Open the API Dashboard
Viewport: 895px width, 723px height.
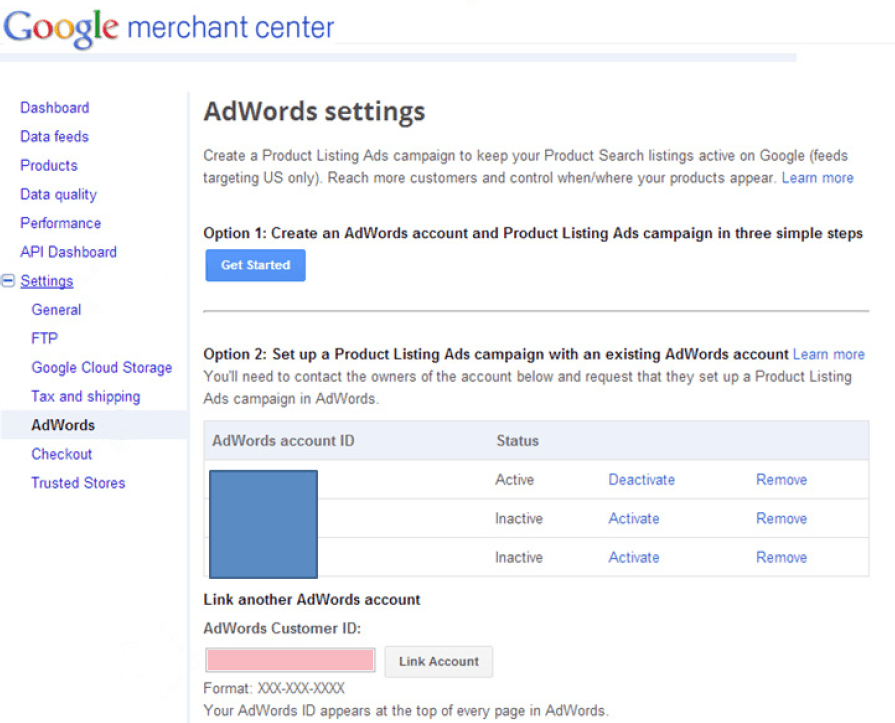(68, 252)
